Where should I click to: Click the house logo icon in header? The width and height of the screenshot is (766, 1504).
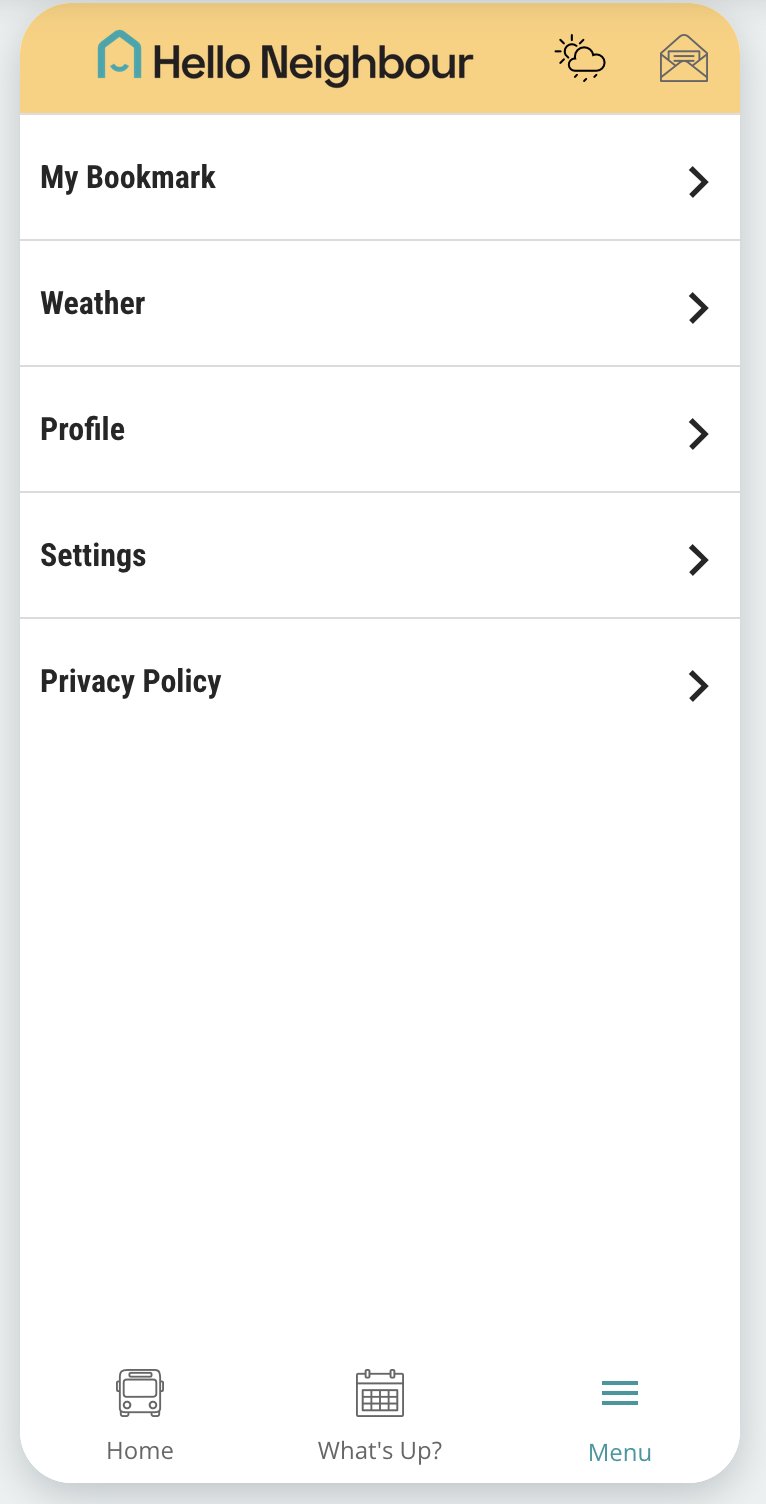click(x=119, y=56)
